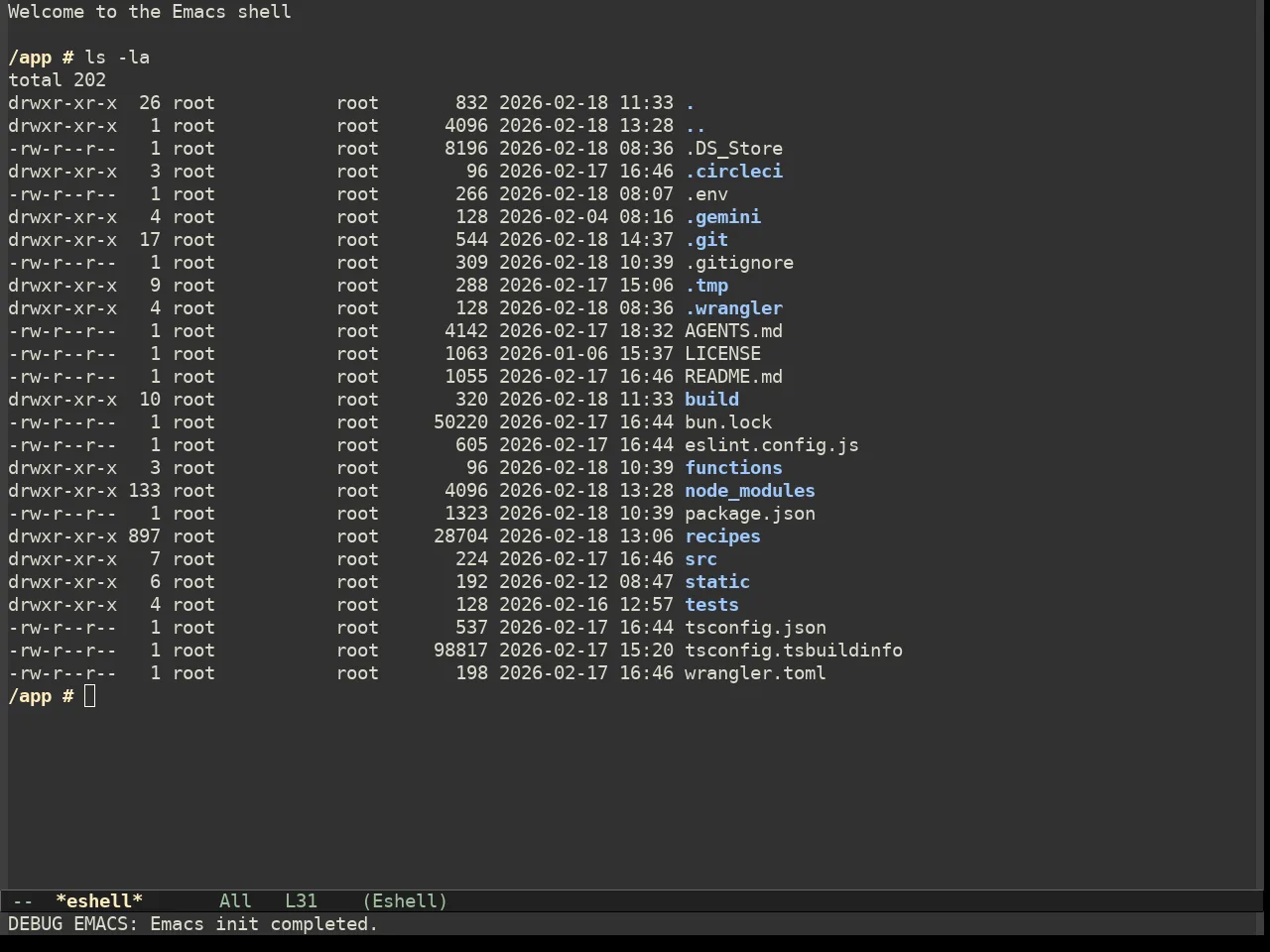Open the .gemini directory listing entry

(722, 217)
